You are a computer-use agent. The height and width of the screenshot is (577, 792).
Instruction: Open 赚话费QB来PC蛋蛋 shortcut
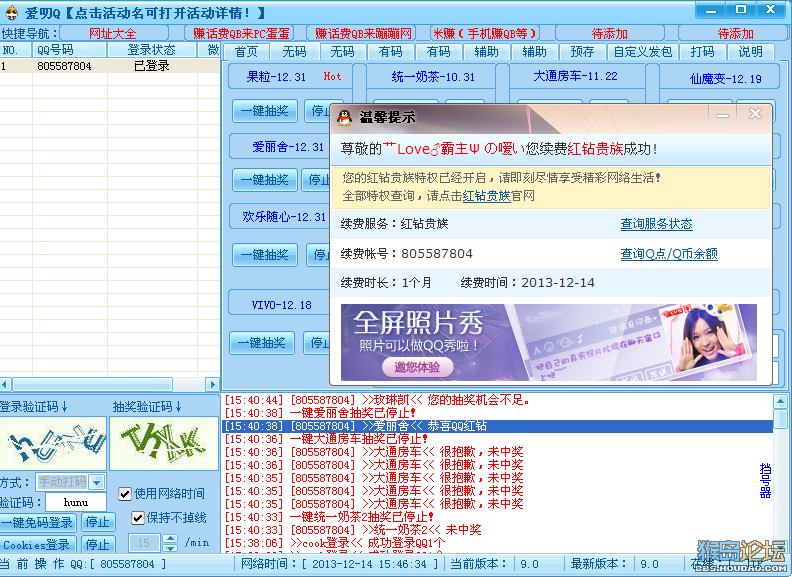tap(241, 33)
